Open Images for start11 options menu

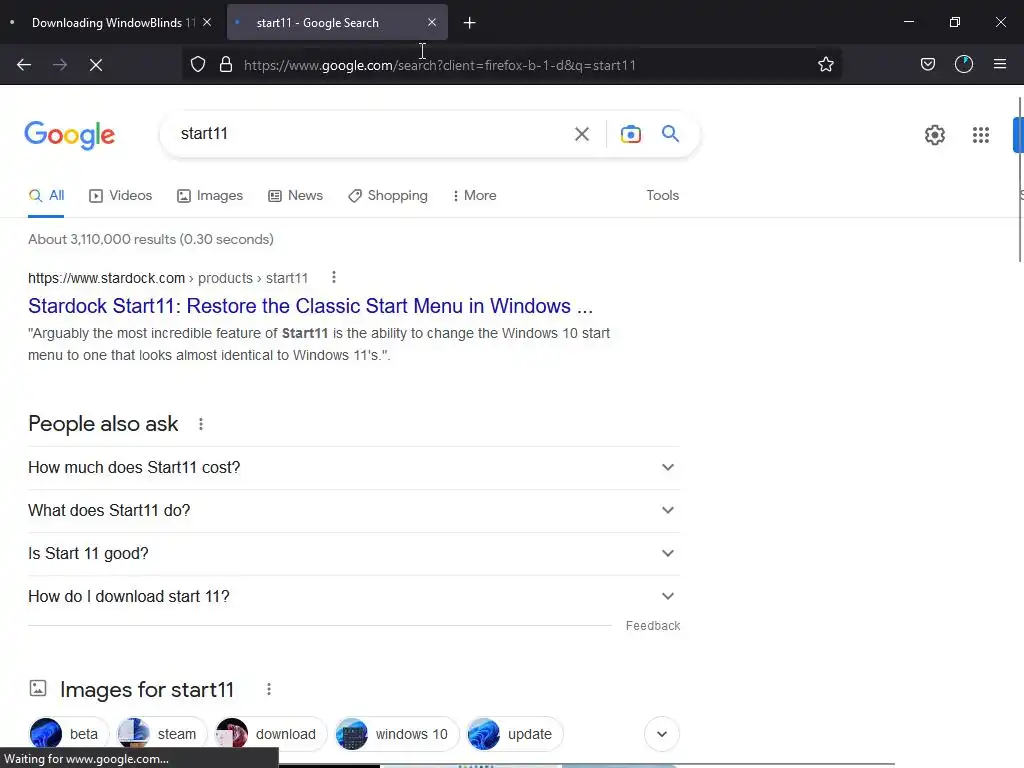(268, 689)
